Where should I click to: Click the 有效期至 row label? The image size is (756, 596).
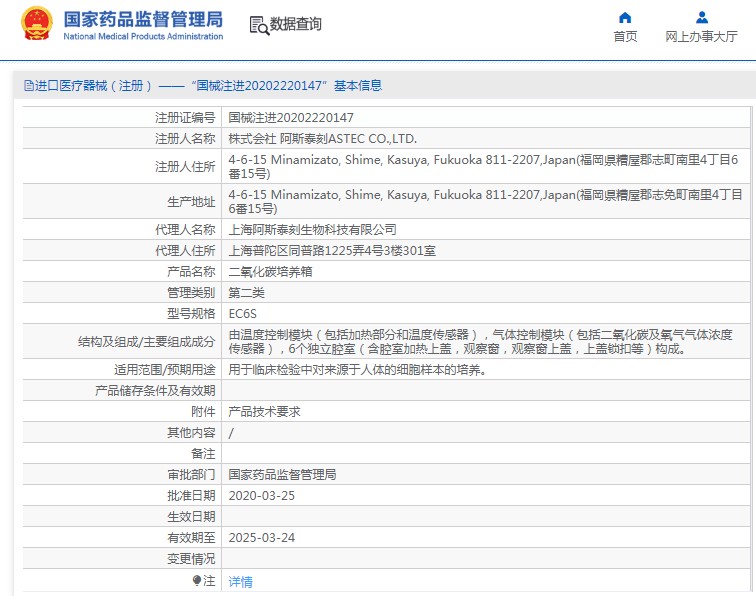point(191,538)
